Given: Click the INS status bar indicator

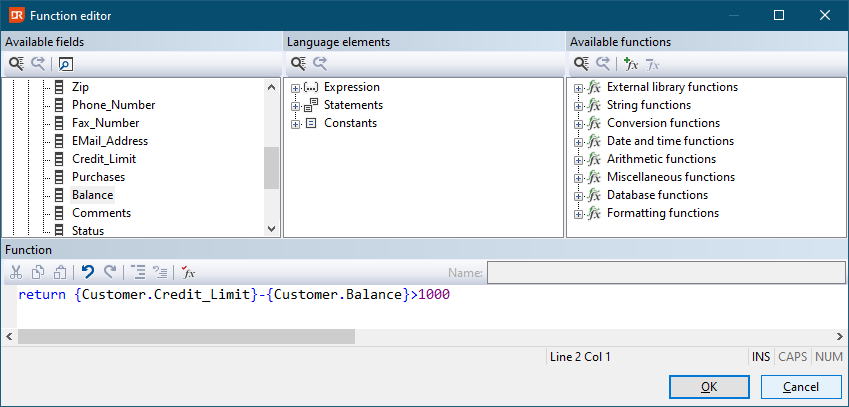Looking at the screenshot, I should [x=761, y=357].
